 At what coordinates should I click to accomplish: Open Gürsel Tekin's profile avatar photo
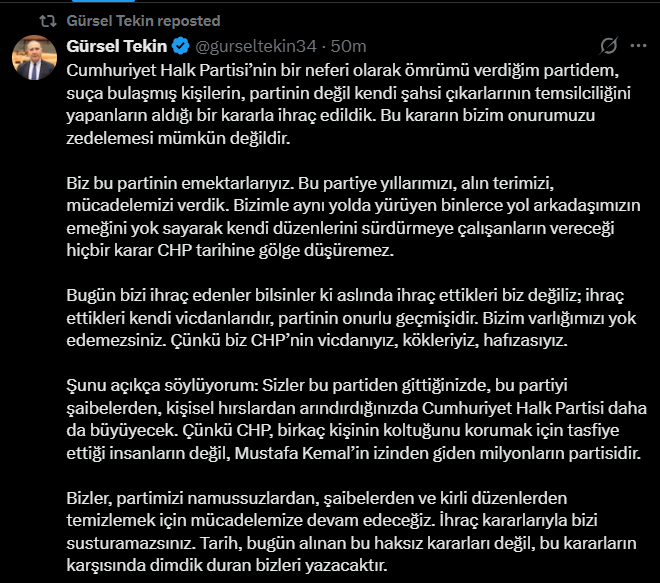click(x=35, y=58)
